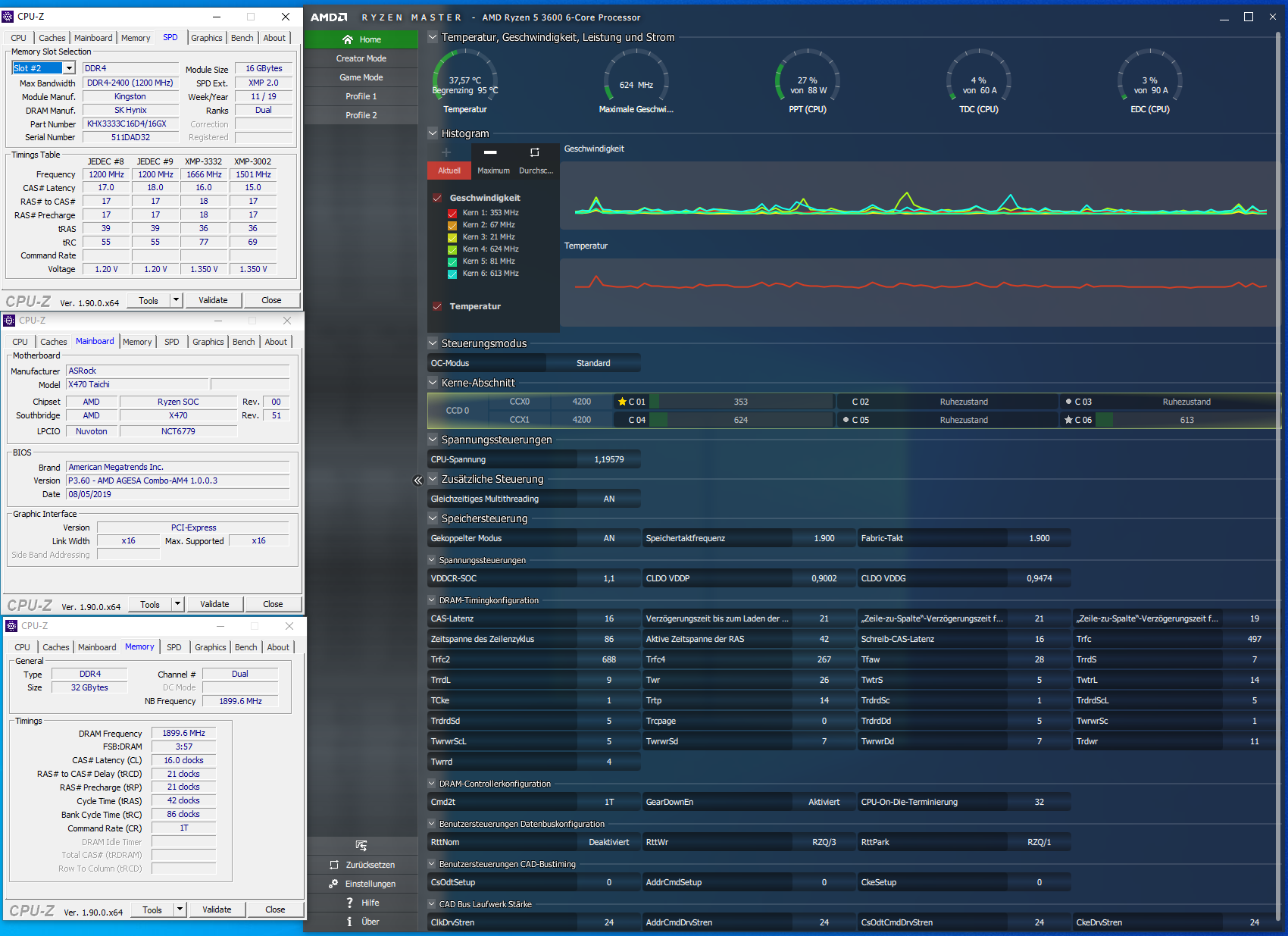Collapse the CAD Bus Laufwerk Stärke section
The image size is (1288, 936).
coord(433,904)
